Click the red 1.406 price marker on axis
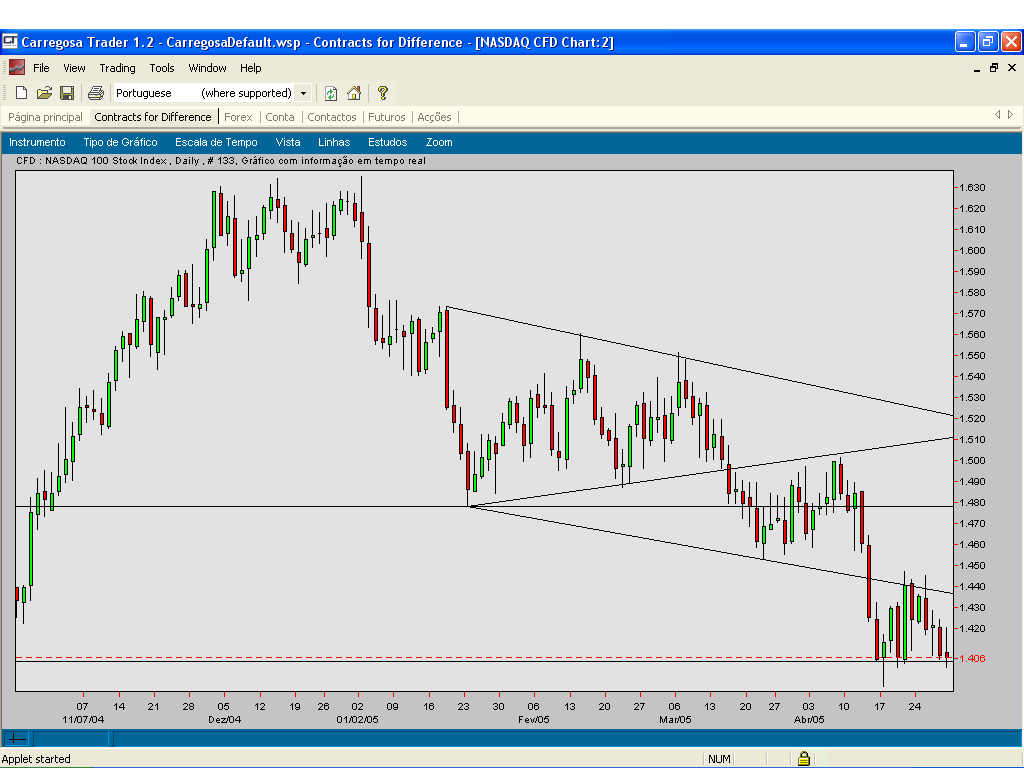Screen dimensions: 1024x768 click(971, 658)
